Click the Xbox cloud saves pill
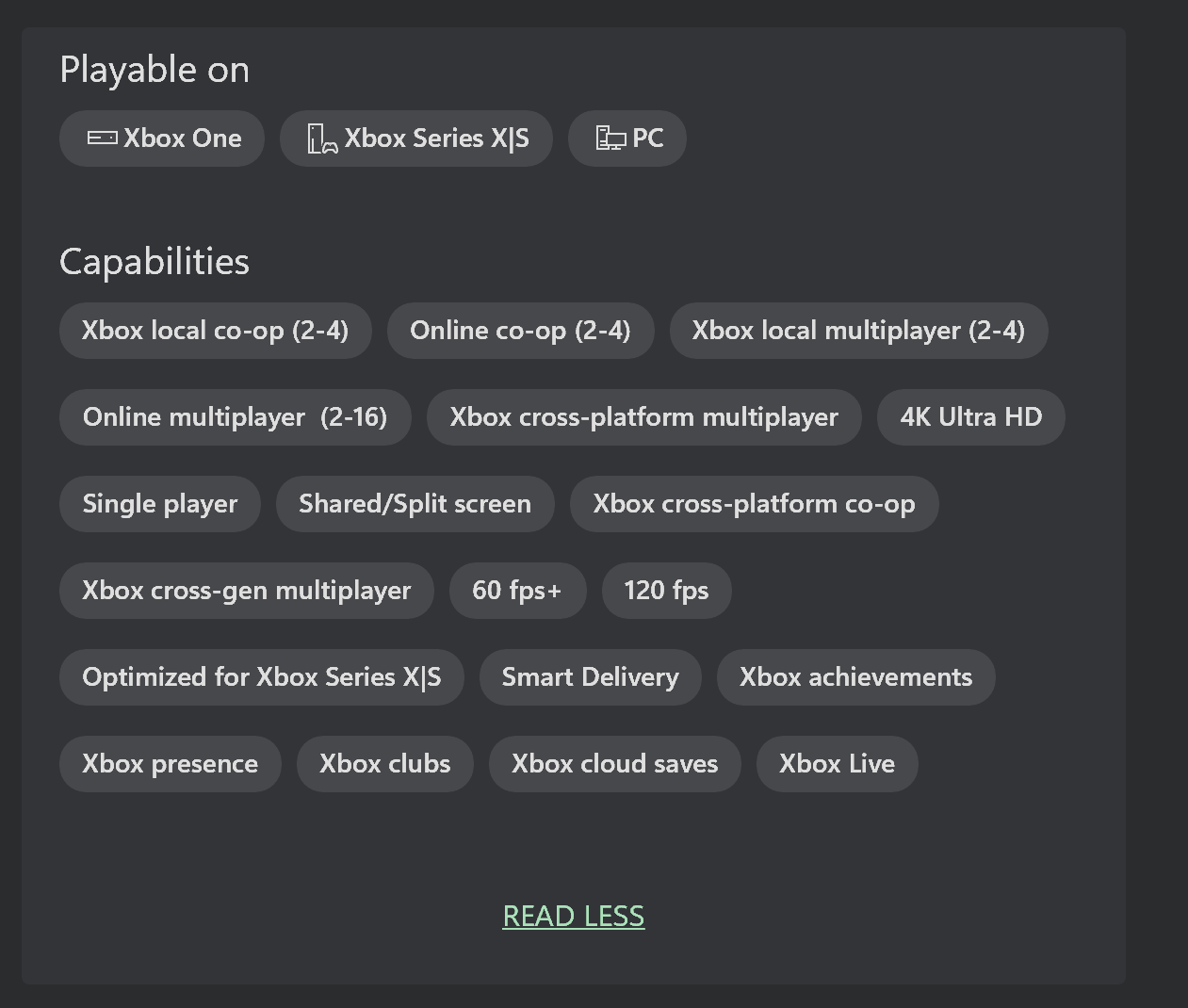Image resolution: width=1188 pixels, height=1008 pixels. pyautogui.click(x=614, y=764)
